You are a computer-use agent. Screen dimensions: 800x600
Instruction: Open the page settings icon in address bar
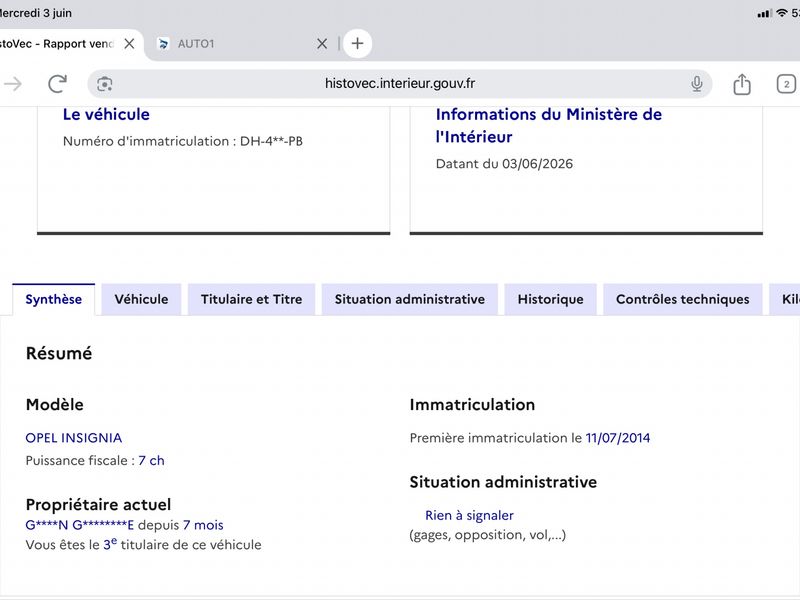tap(105, 84)
